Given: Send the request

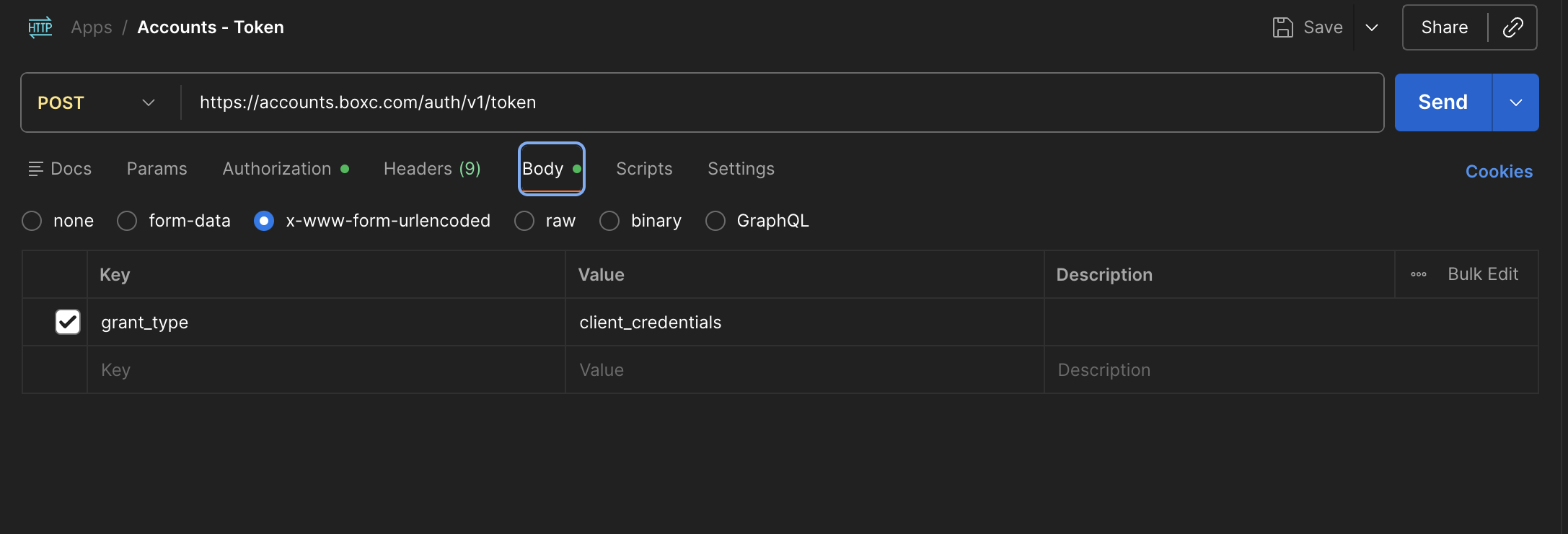Looking at the screenshot, I should coord(1443,102).
